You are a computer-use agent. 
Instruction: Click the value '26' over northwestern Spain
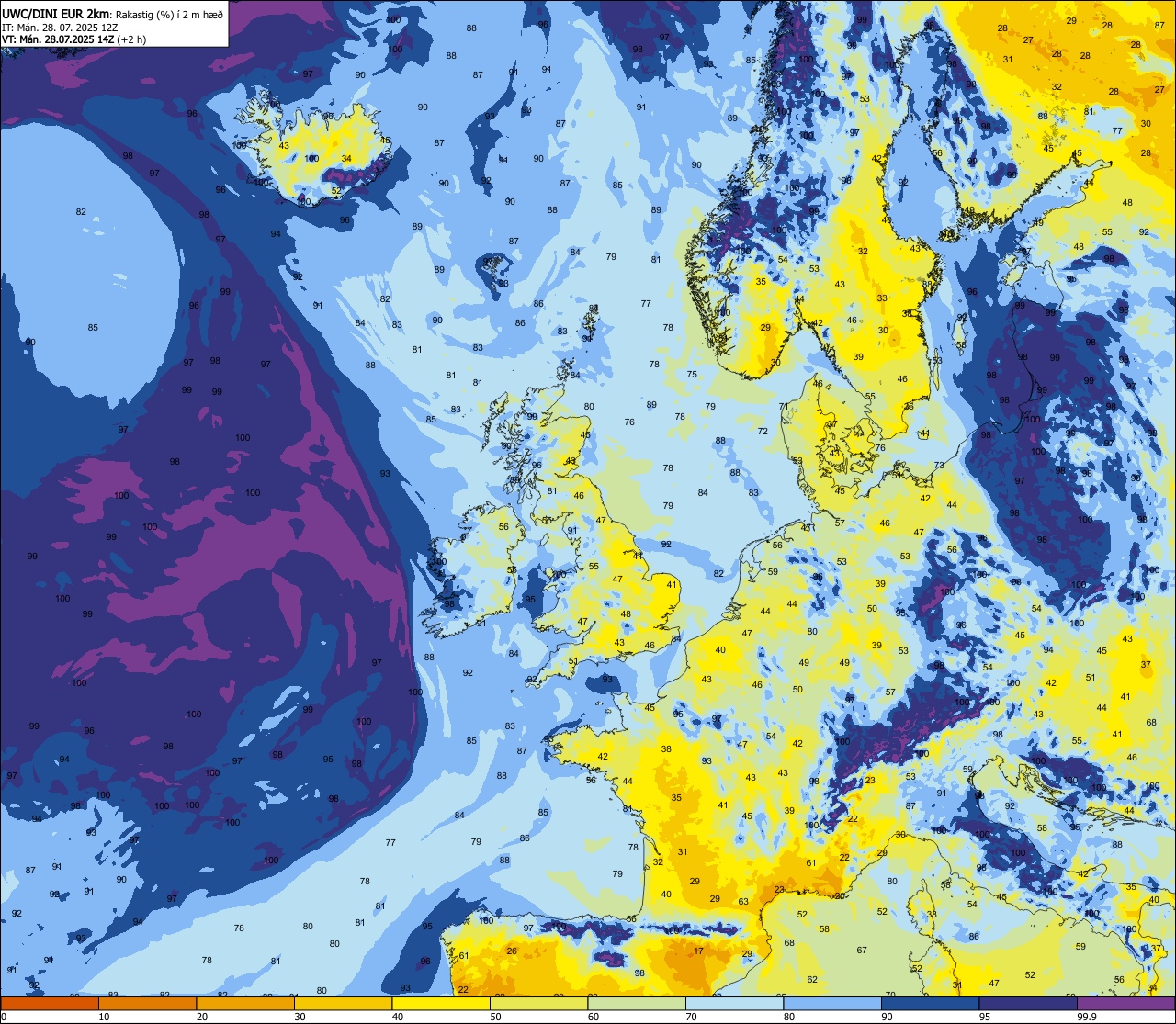[x=512, y=951]
